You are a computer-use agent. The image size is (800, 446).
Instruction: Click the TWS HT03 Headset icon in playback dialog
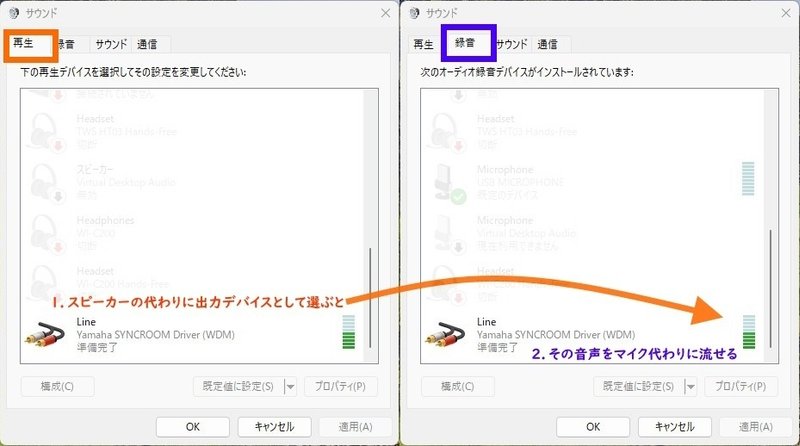coord(46,132)
